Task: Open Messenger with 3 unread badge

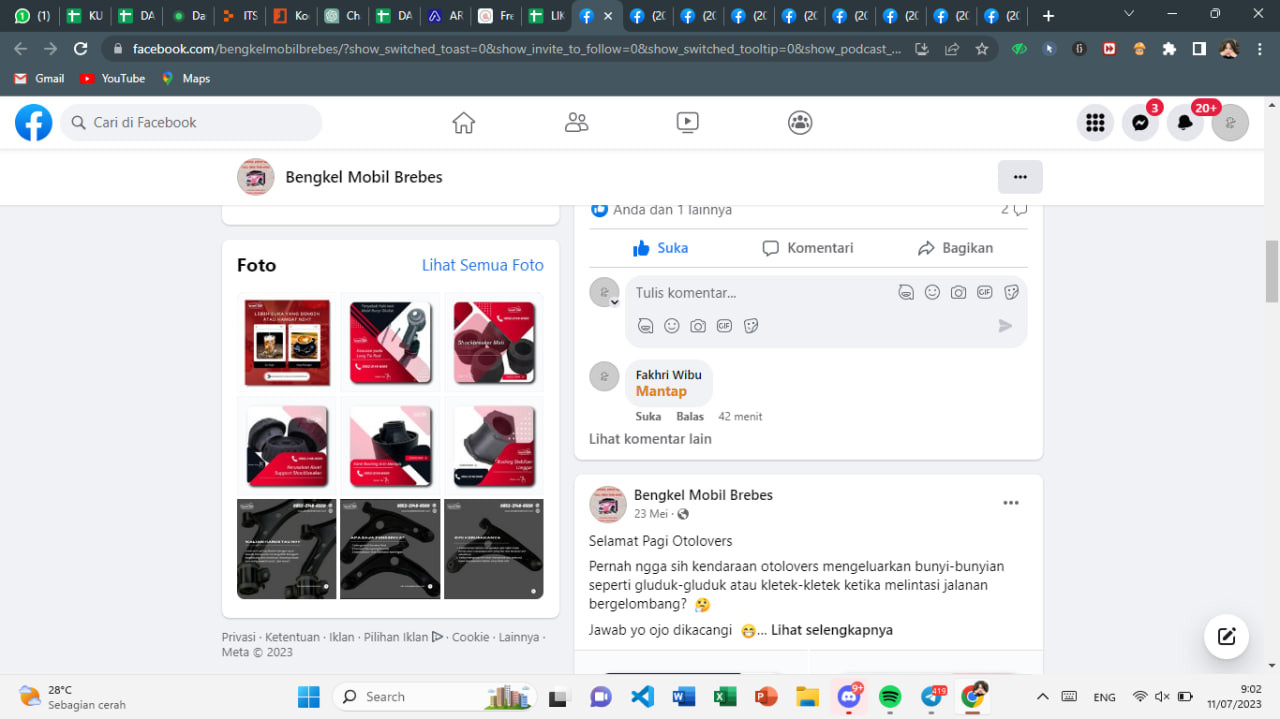Action: pyautogui.click(x=1140, y=122)
